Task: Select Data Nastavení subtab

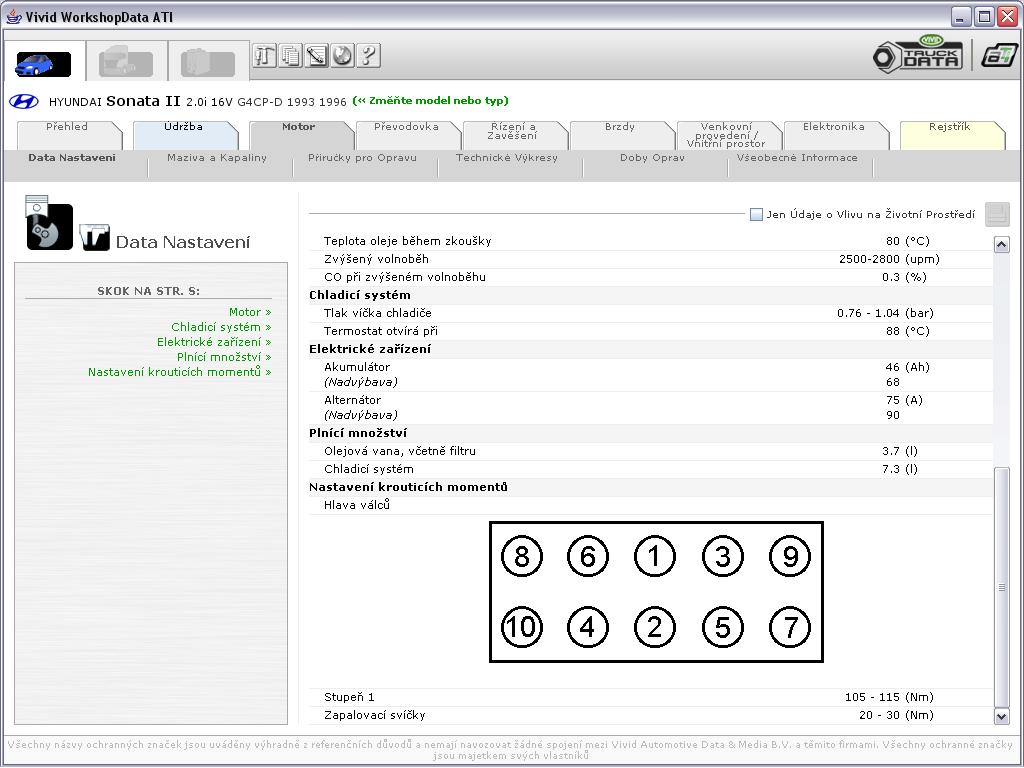Action: (x=72, y=157)
